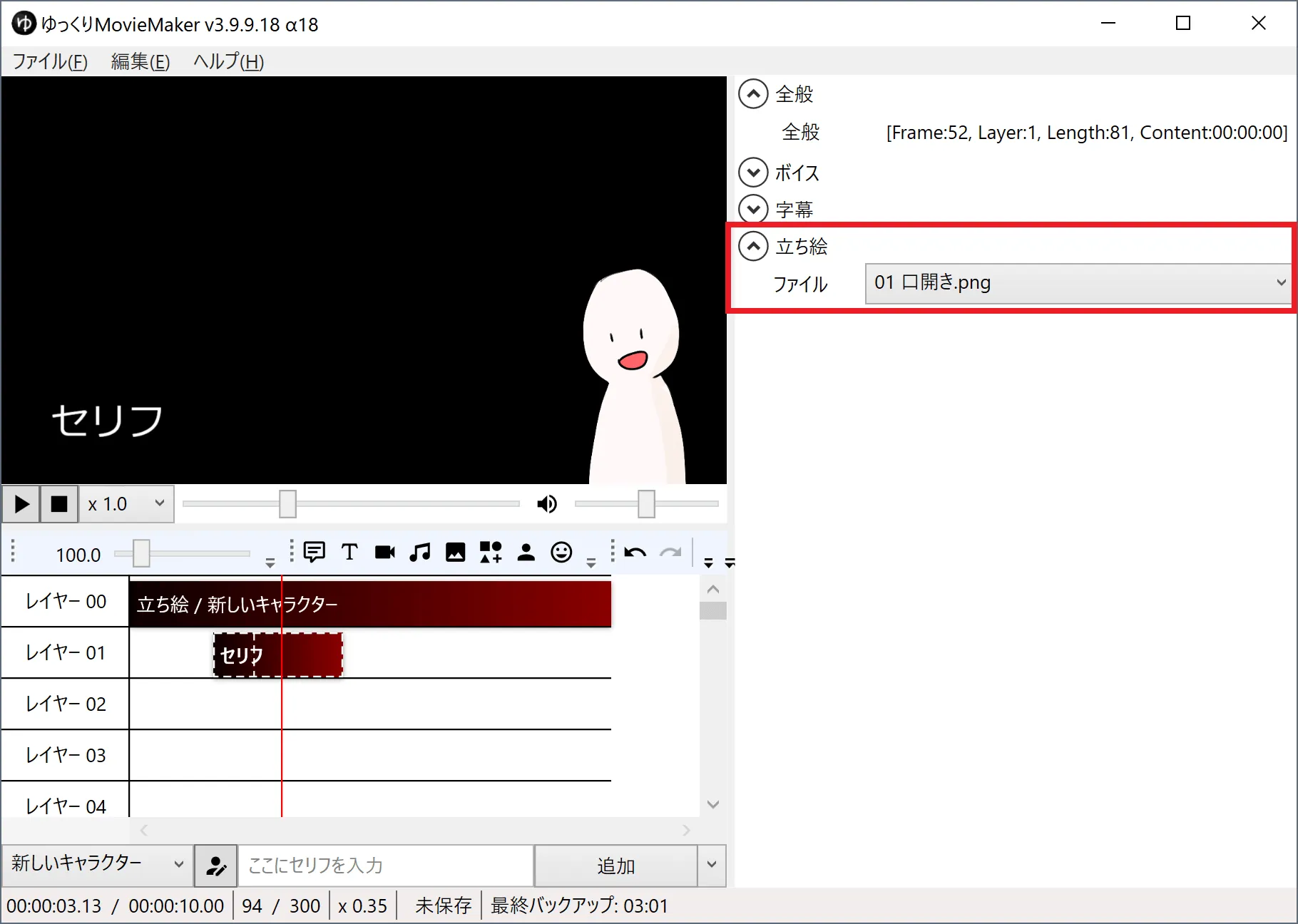Viewport: 1298px width, 924px height.
Task: Click the preview seek slider thumb
Action: click(287, 504)
